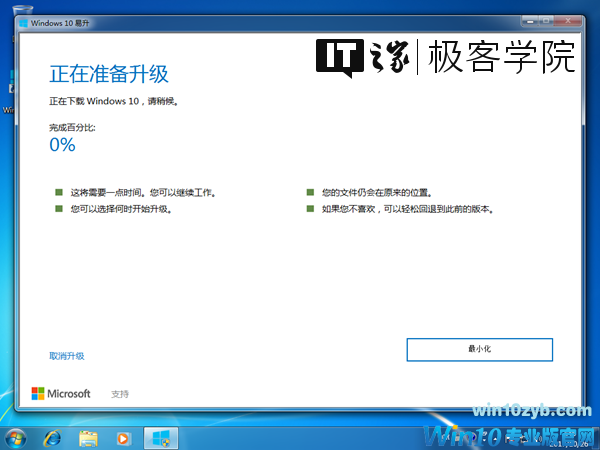Click the Windows 10 易升 title bar text
This screenshot has width=600, height=450.
(60, 23)
